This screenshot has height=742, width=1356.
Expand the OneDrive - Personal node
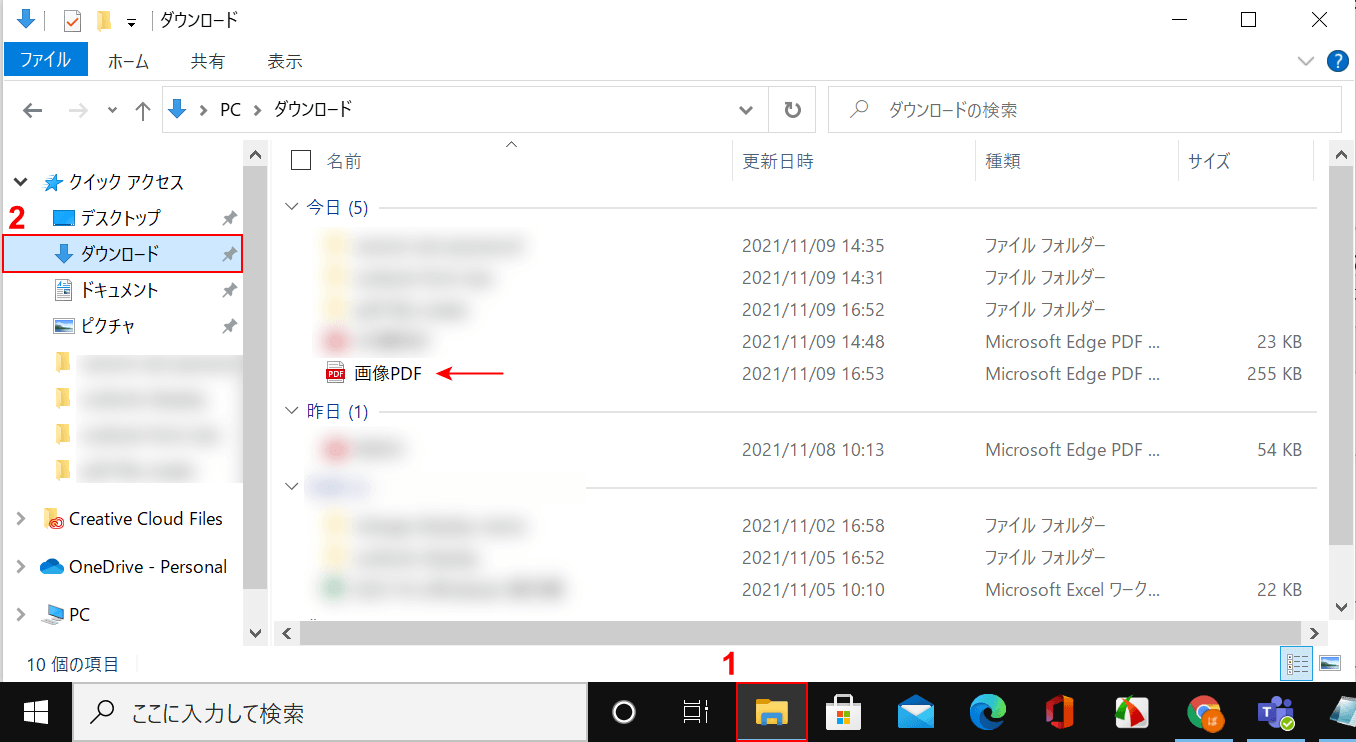coord(21,566)
